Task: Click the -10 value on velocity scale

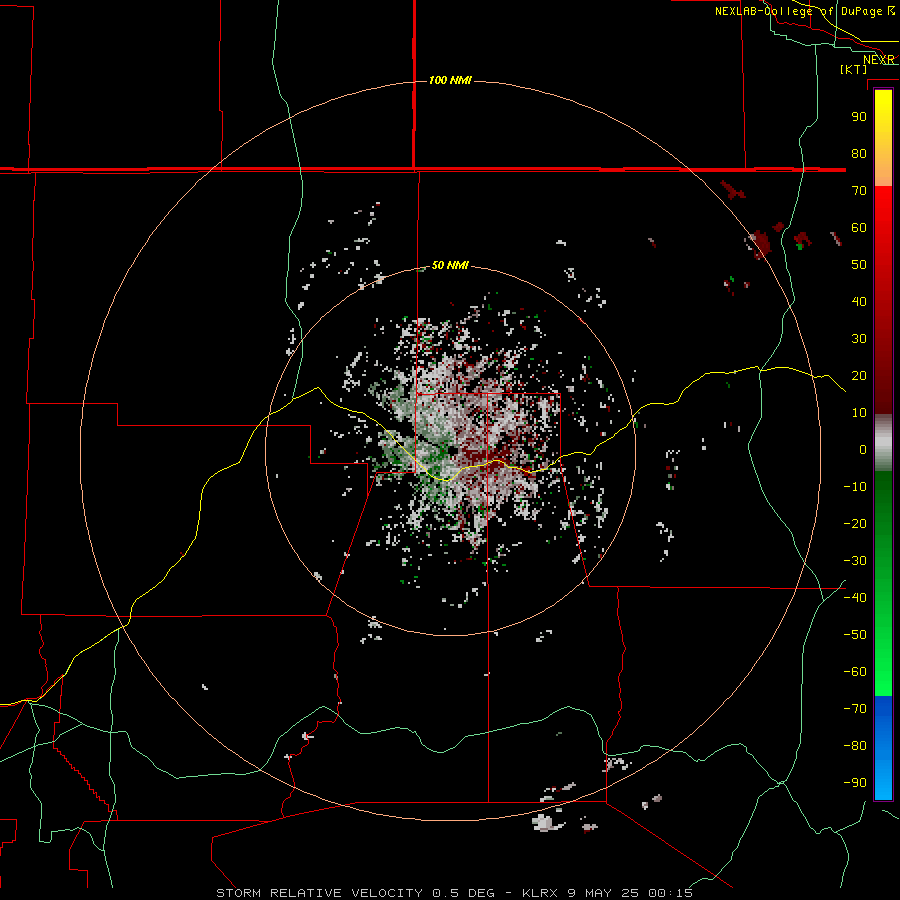Action: pyautogui.click(x=855, y=487)
